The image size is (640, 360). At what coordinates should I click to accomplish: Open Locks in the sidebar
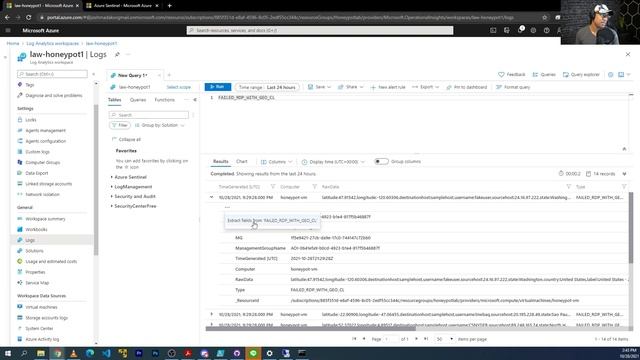31,120
